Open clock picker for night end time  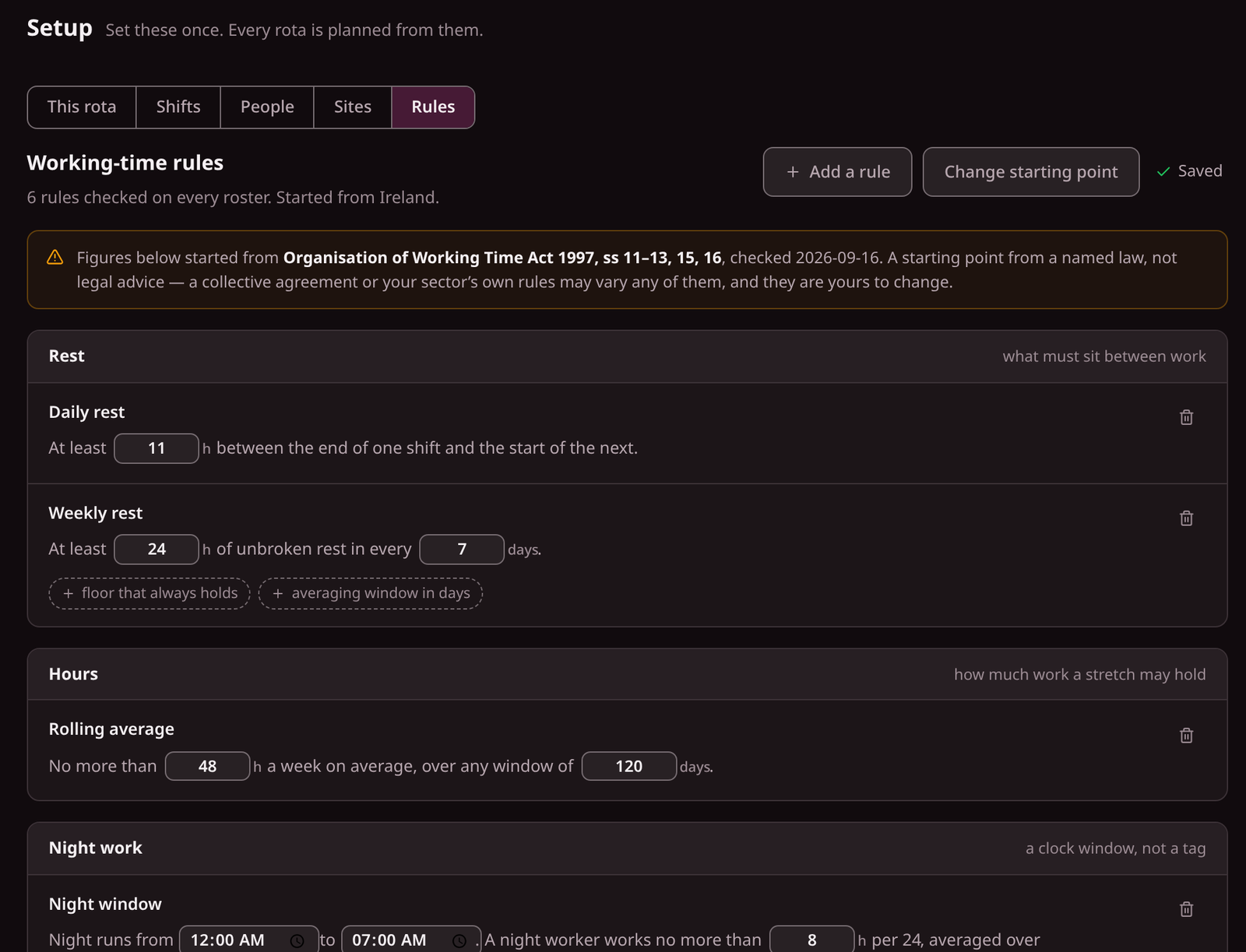click(459, 940)
